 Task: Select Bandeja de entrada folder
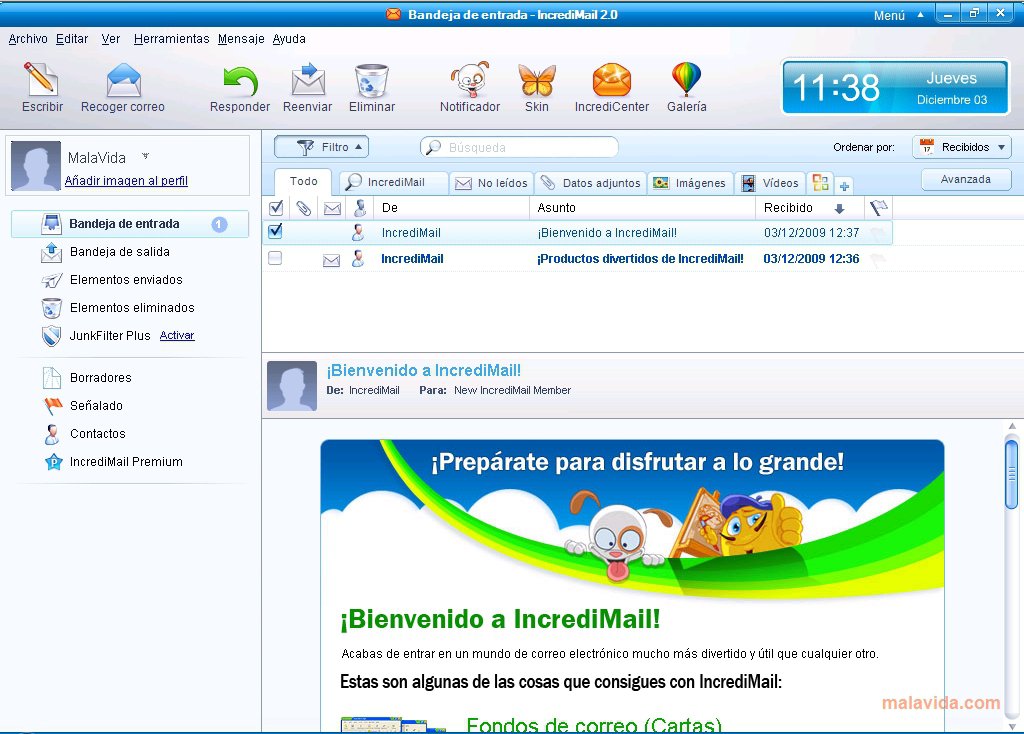click(x=130, y=224)
